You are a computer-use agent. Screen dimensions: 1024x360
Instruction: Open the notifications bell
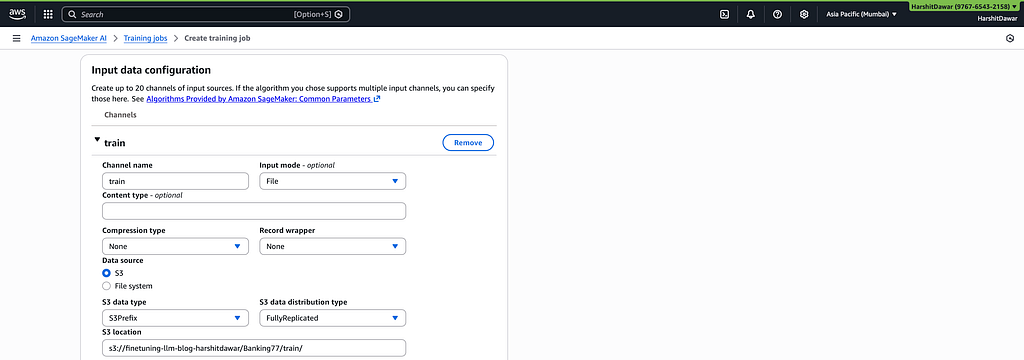751,14
